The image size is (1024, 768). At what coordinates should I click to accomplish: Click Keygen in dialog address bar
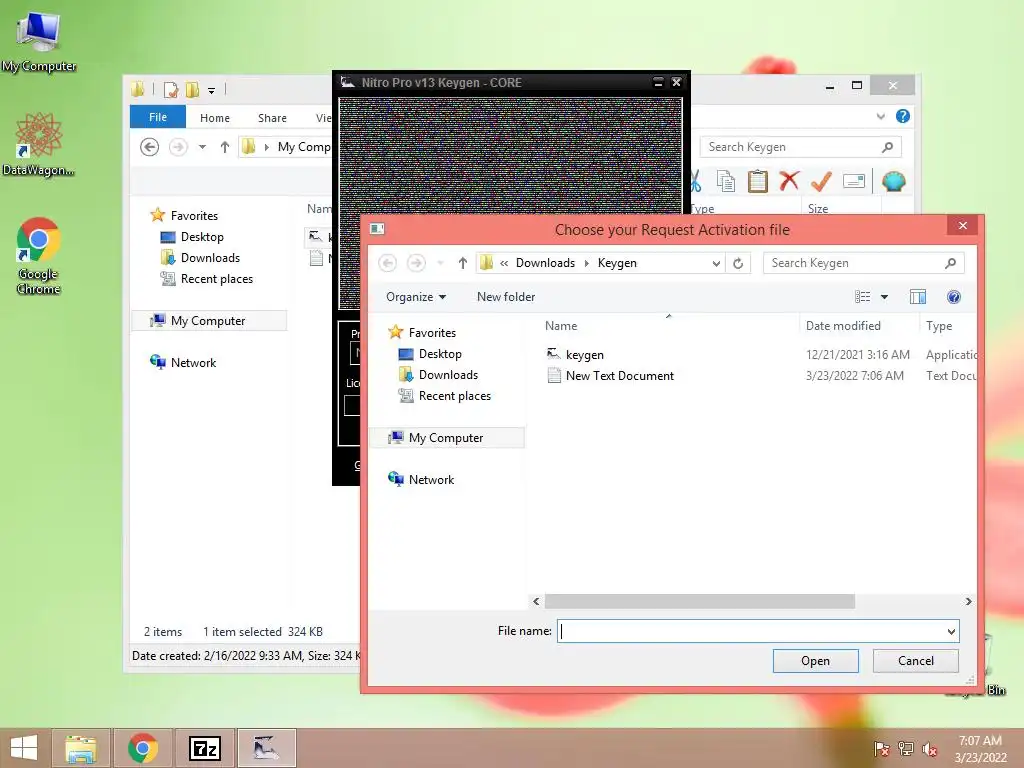[617, 263]
